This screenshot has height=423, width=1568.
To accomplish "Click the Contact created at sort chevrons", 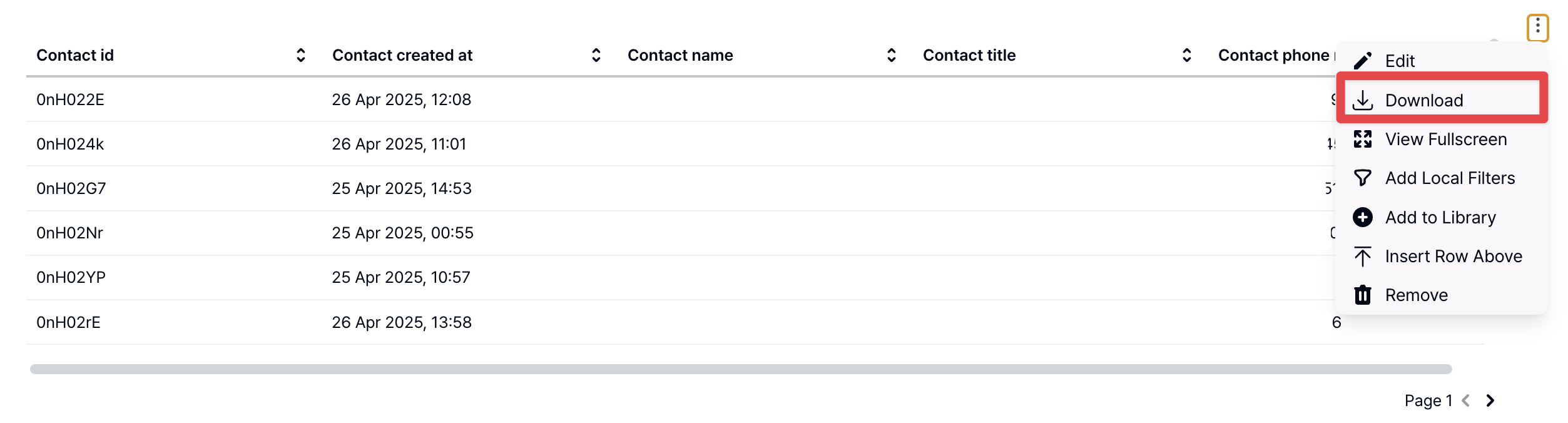I will [595, 55].
